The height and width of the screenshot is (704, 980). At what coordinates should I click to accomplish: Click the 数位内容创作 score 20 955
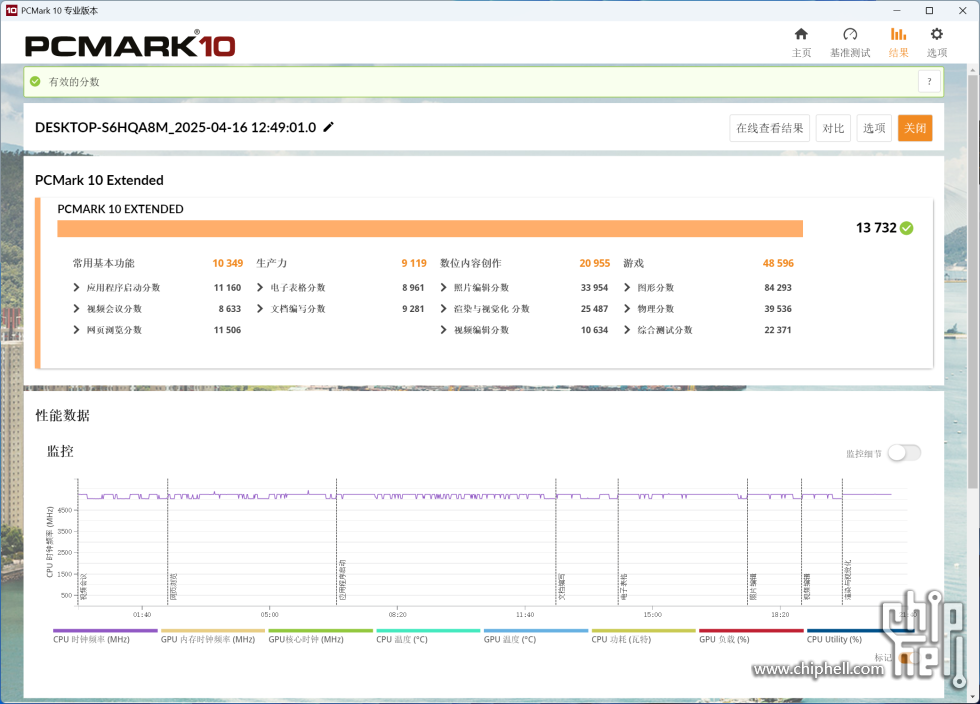[594, 263]
